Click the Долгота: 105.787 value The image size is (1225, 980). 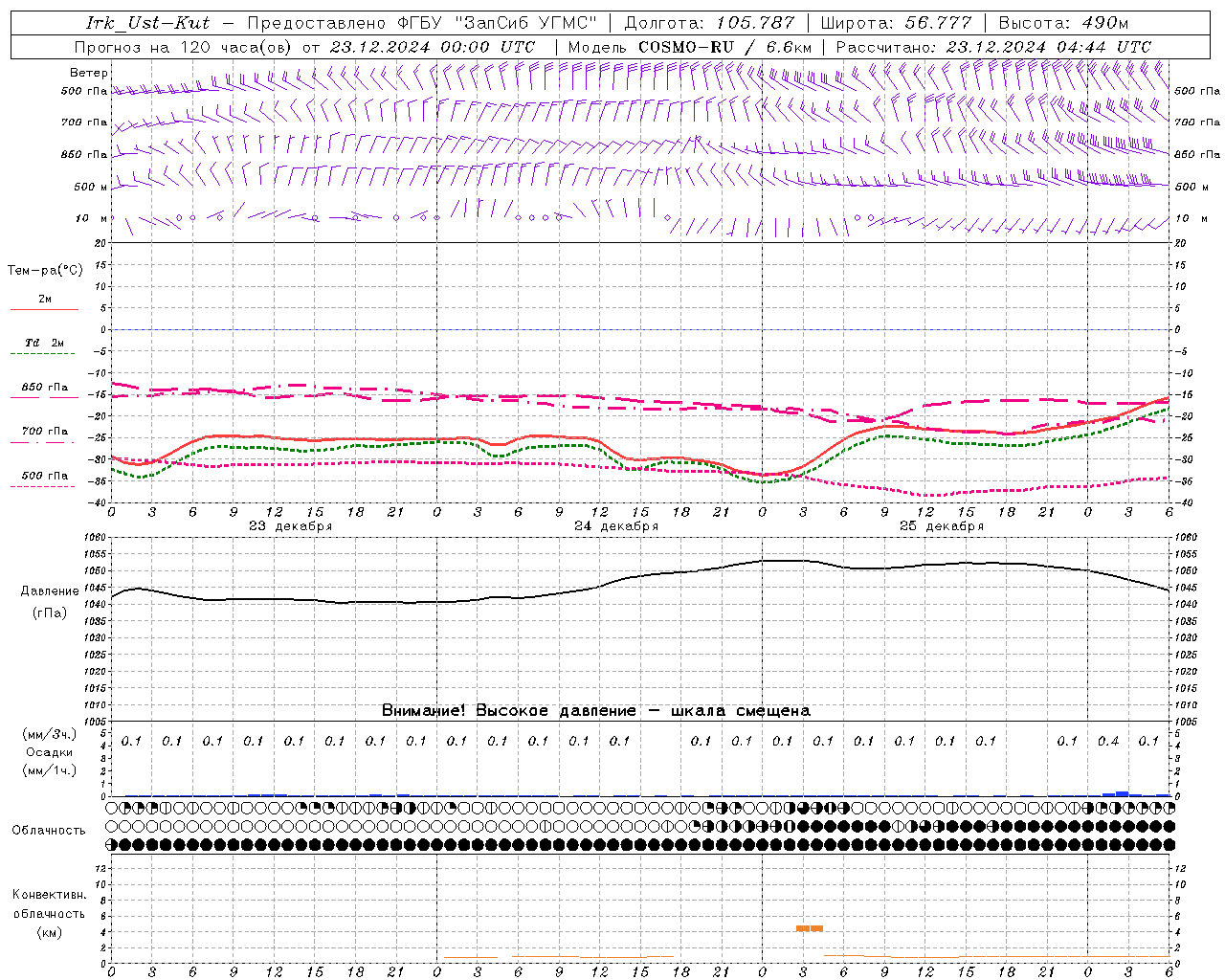(x=709, y=23)
